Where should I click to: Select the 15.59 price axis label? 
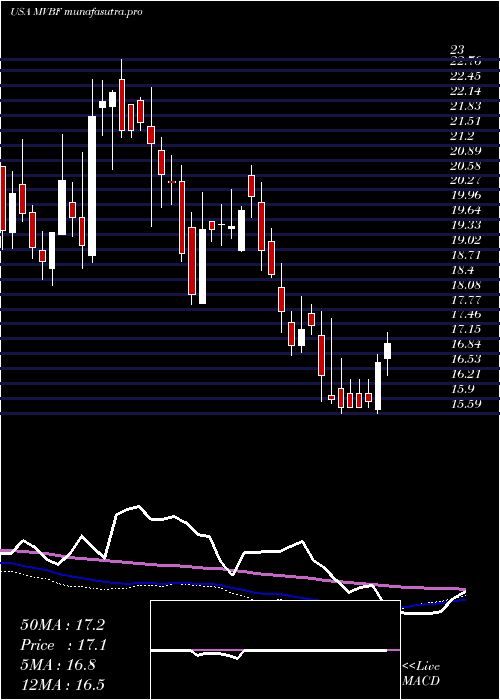click(466, 404)
